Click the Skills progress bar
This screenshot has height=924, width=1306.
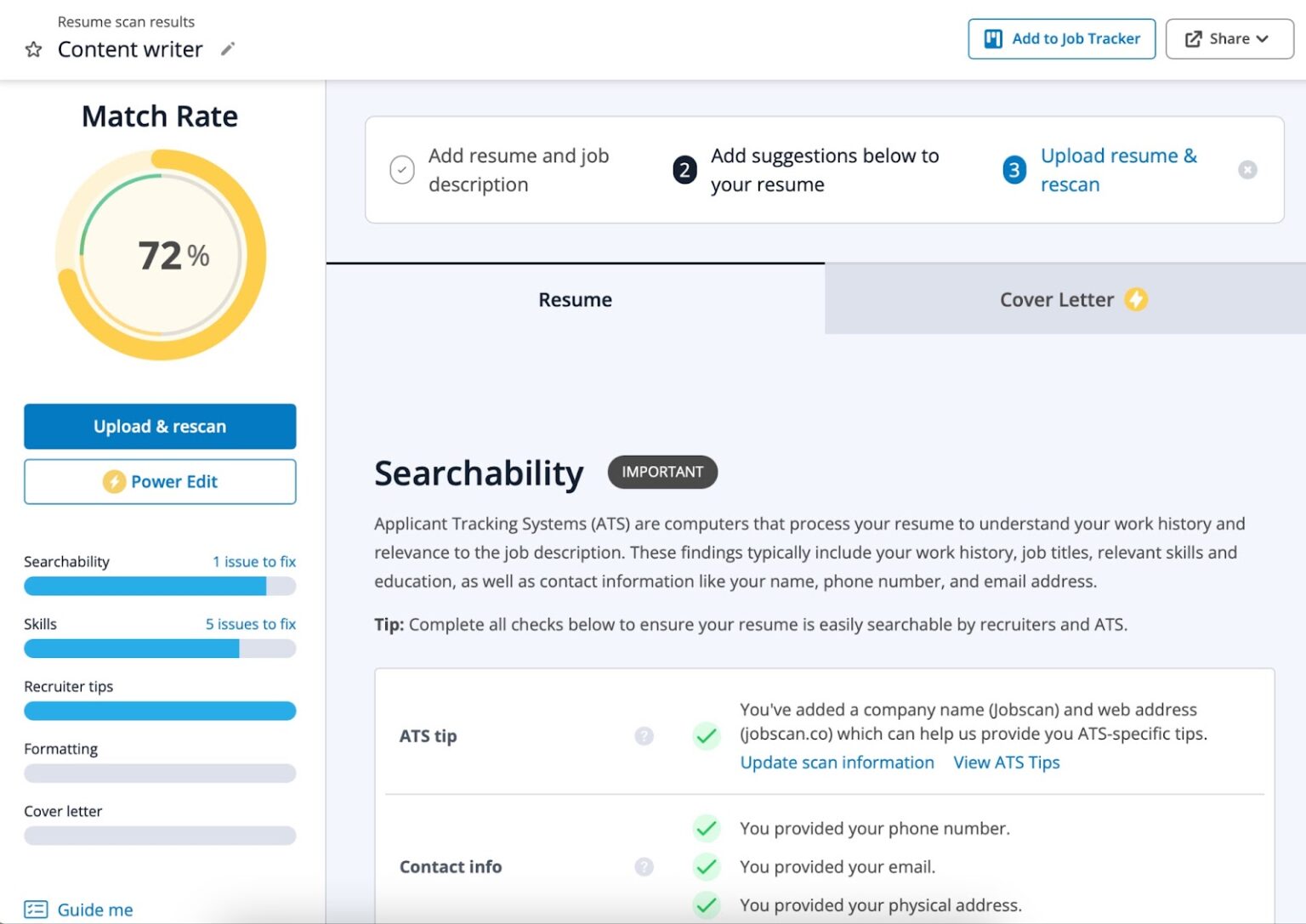coord(160,649)
